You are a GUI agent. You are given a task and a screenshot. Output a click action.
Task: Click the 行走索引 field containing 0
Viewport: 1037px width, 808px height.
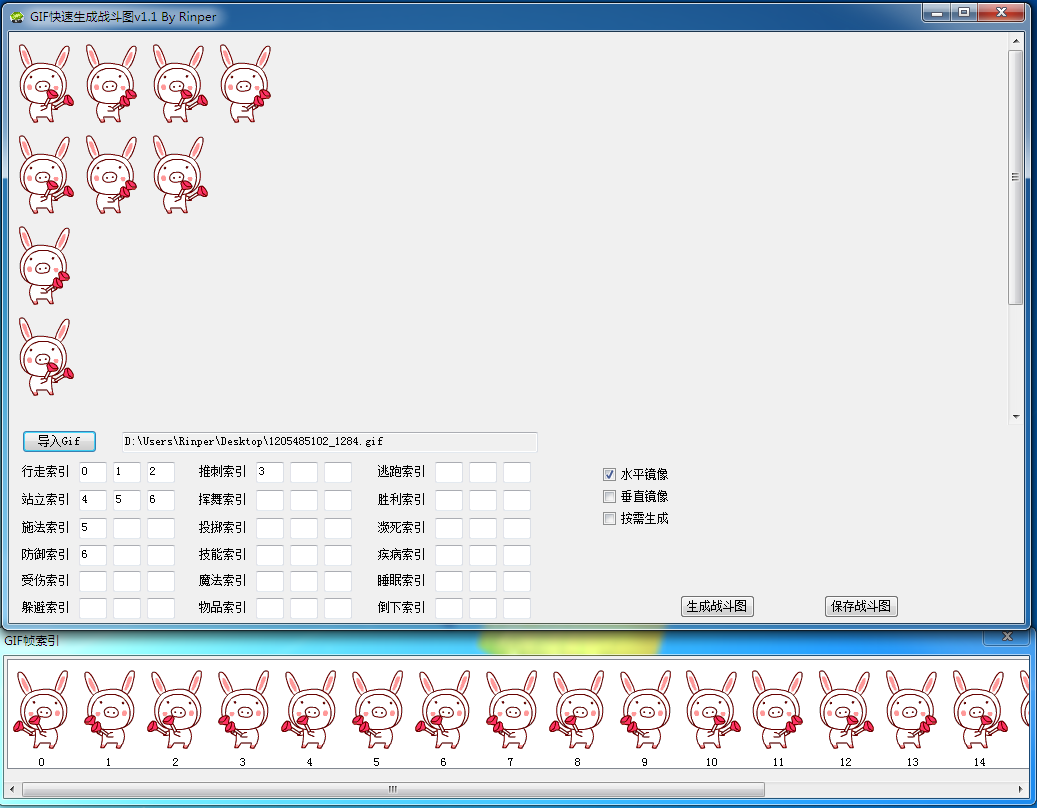(x=93, y=472)
